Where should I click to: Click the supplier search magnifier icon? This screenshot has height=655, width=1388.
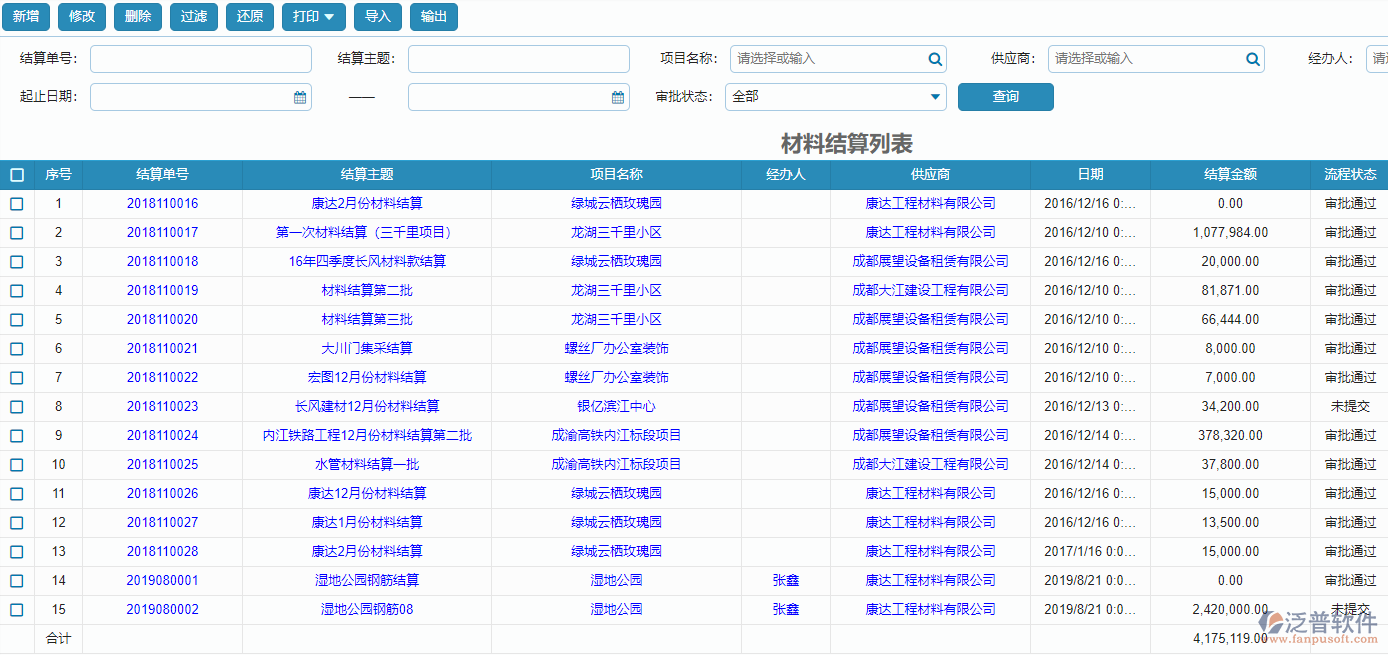[x=1252, y=59]
